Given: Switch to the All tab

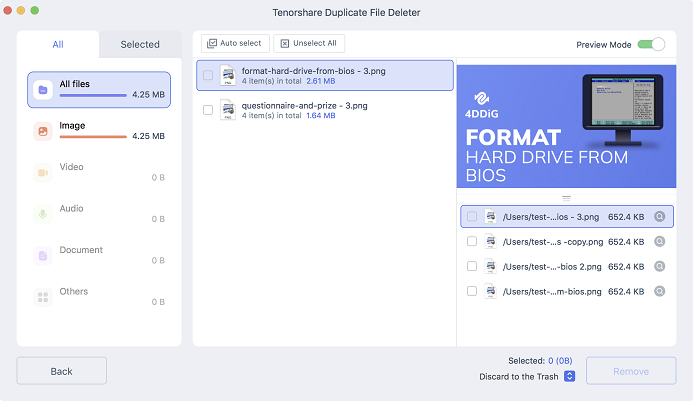Looking at the screenshot, I should [58, 44].
